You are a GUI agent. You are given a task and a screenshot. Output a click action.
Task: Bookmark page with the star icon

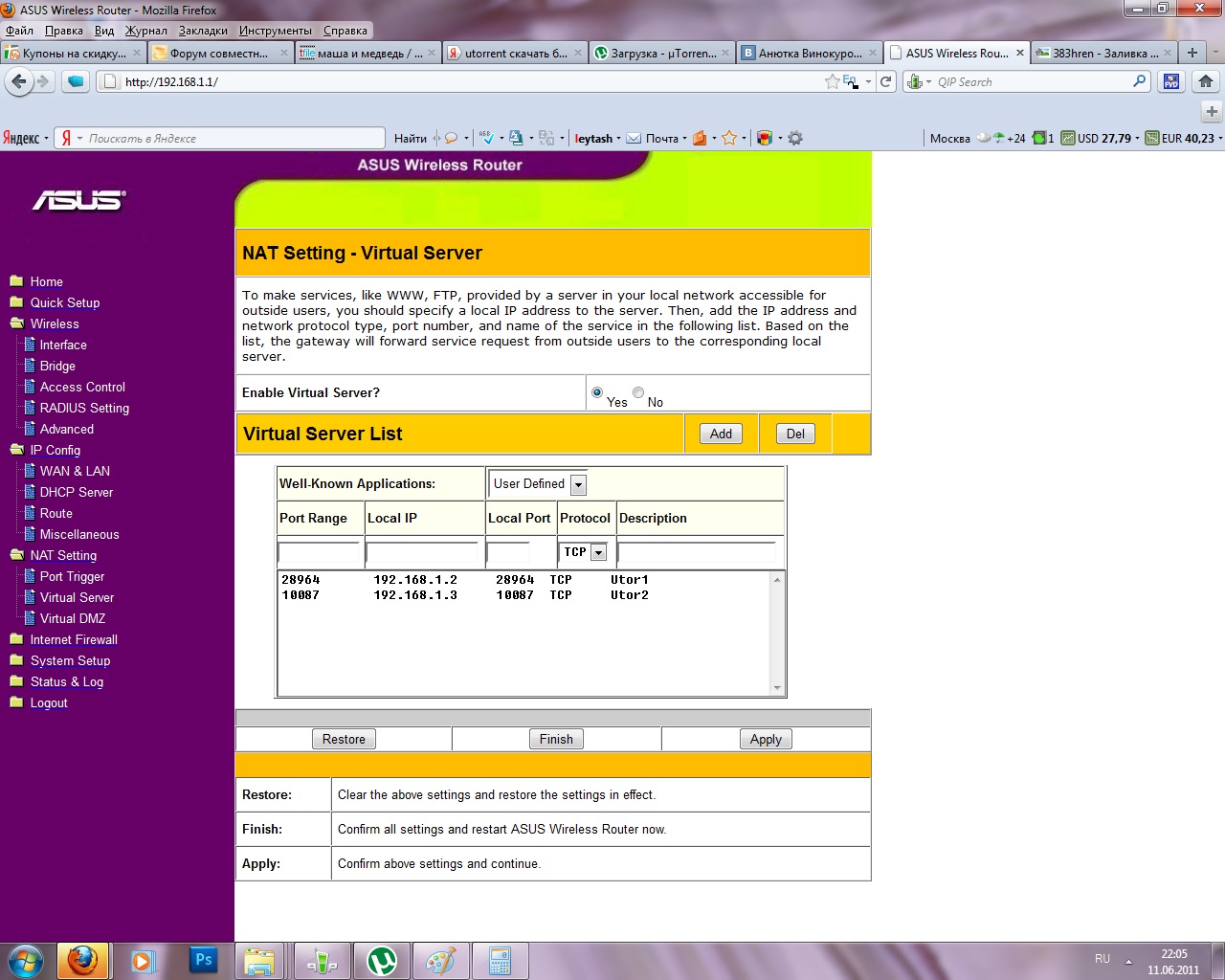(832, 81)
